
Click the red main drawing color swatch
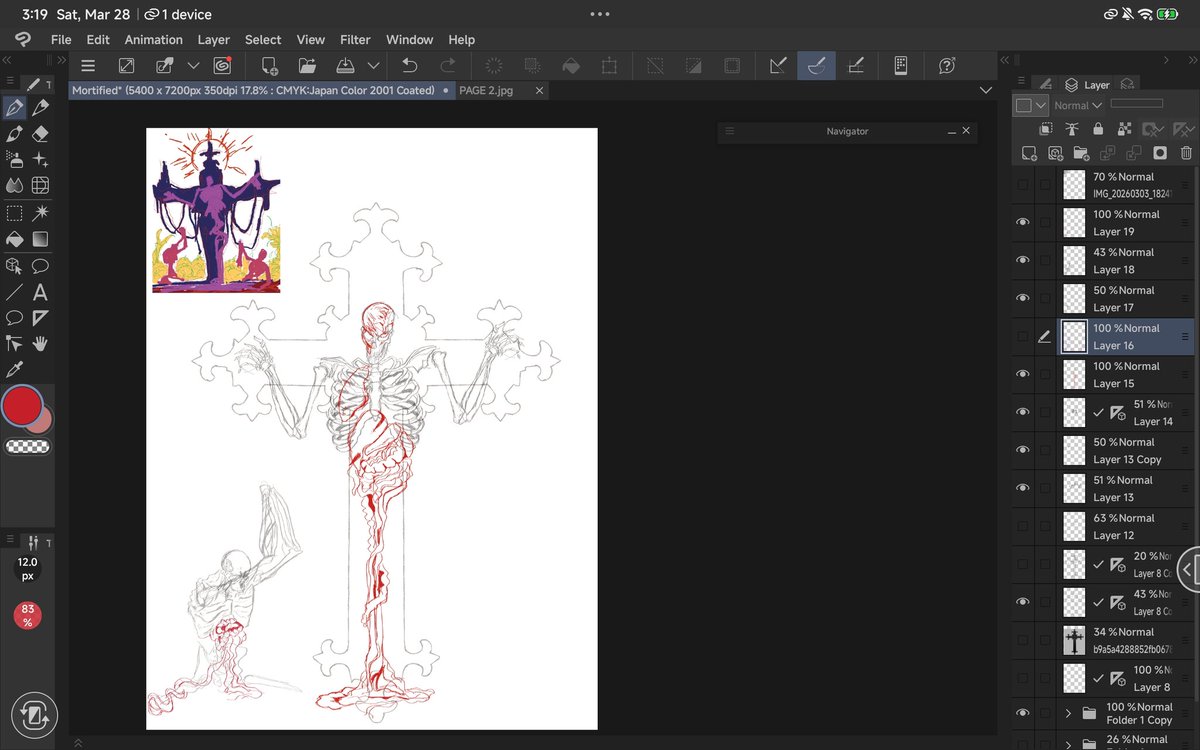(x=21, y=406)
